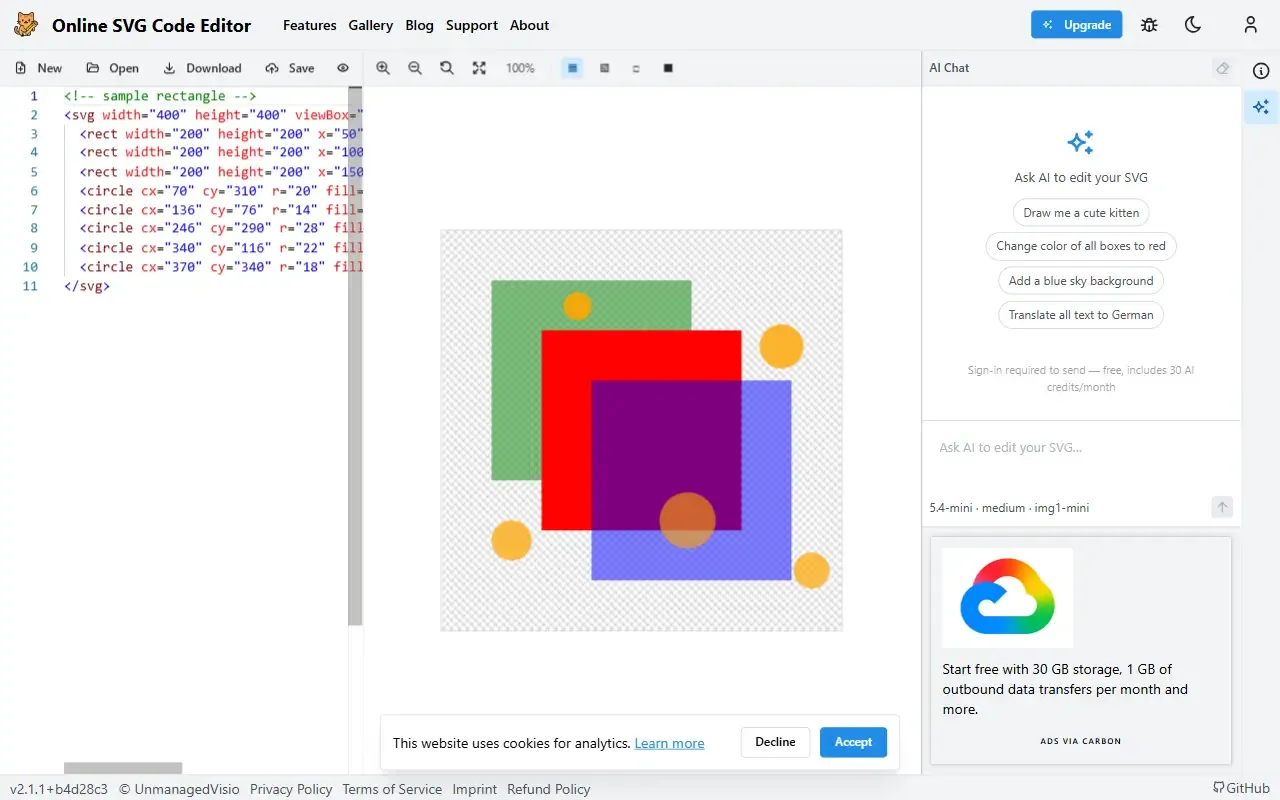
Task: Open the info panel icon
Action: (x=1261, y=71)
